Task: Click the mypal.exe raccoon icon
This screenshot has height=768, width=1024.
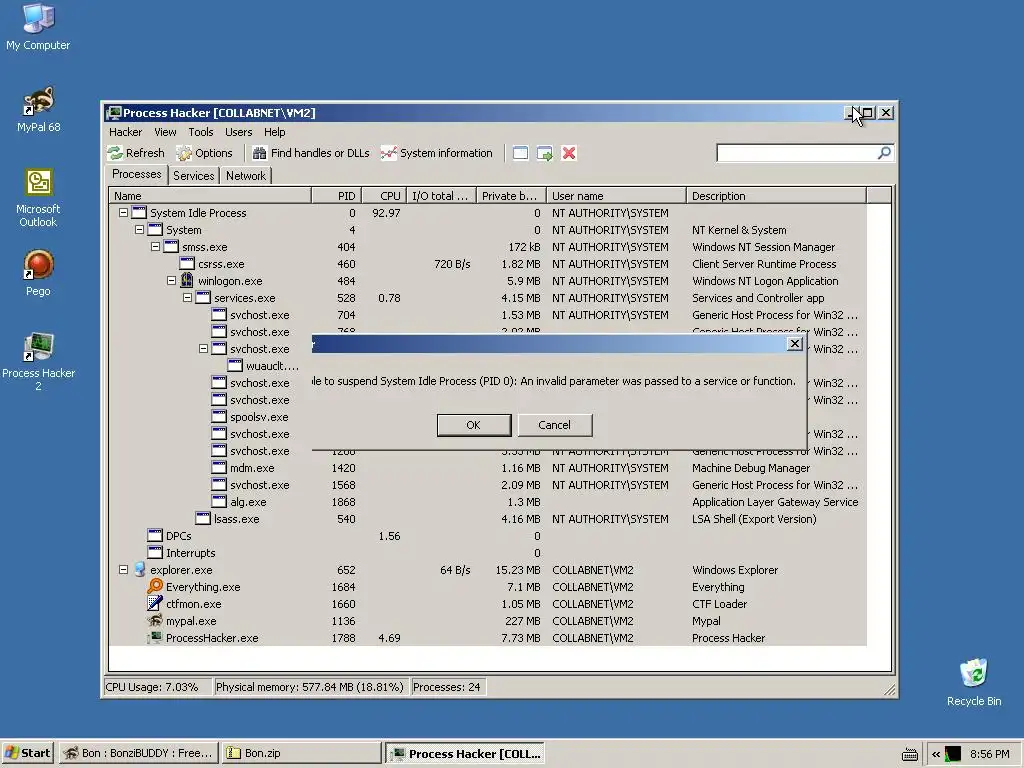Action: (155, 620)
